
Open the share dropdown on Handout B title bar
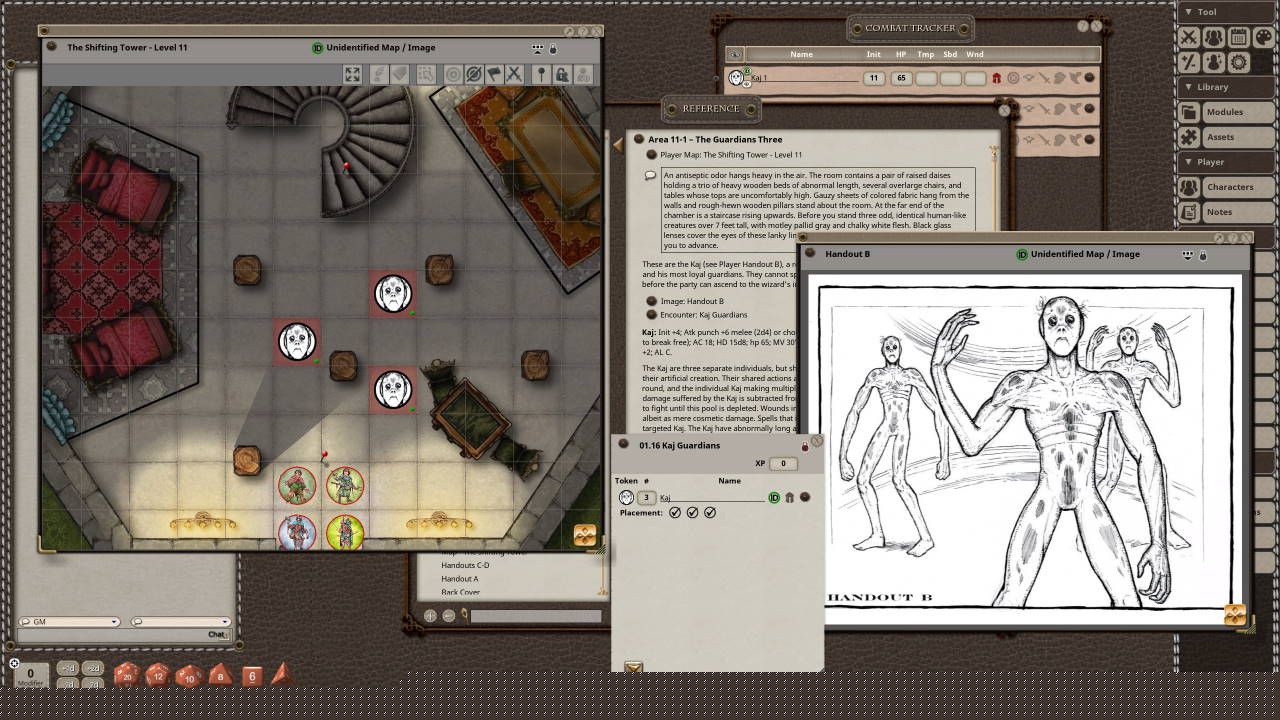pyautogui.click(x=1188, y=255)
